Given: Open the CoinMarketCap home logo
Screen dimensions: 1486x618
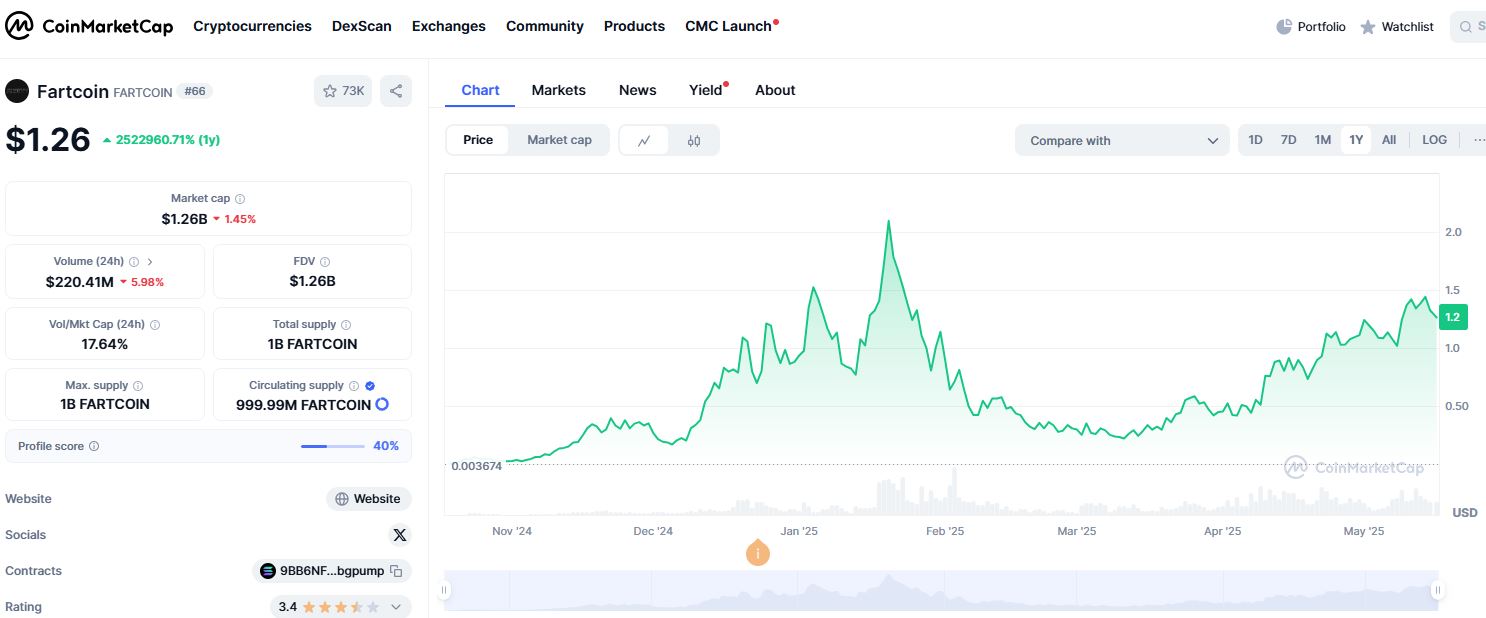Looking at the screenshot, I should pos(89,26).
